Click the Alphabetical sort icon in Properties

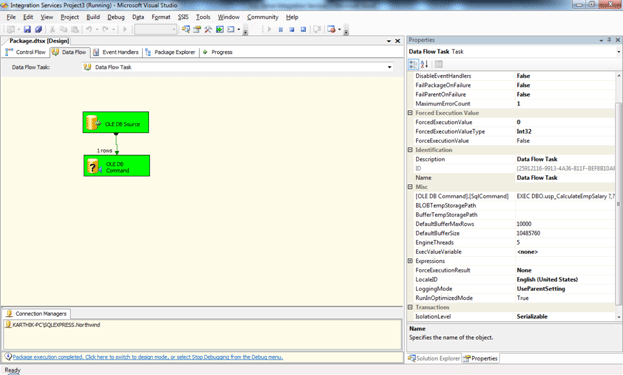(424, 64)
